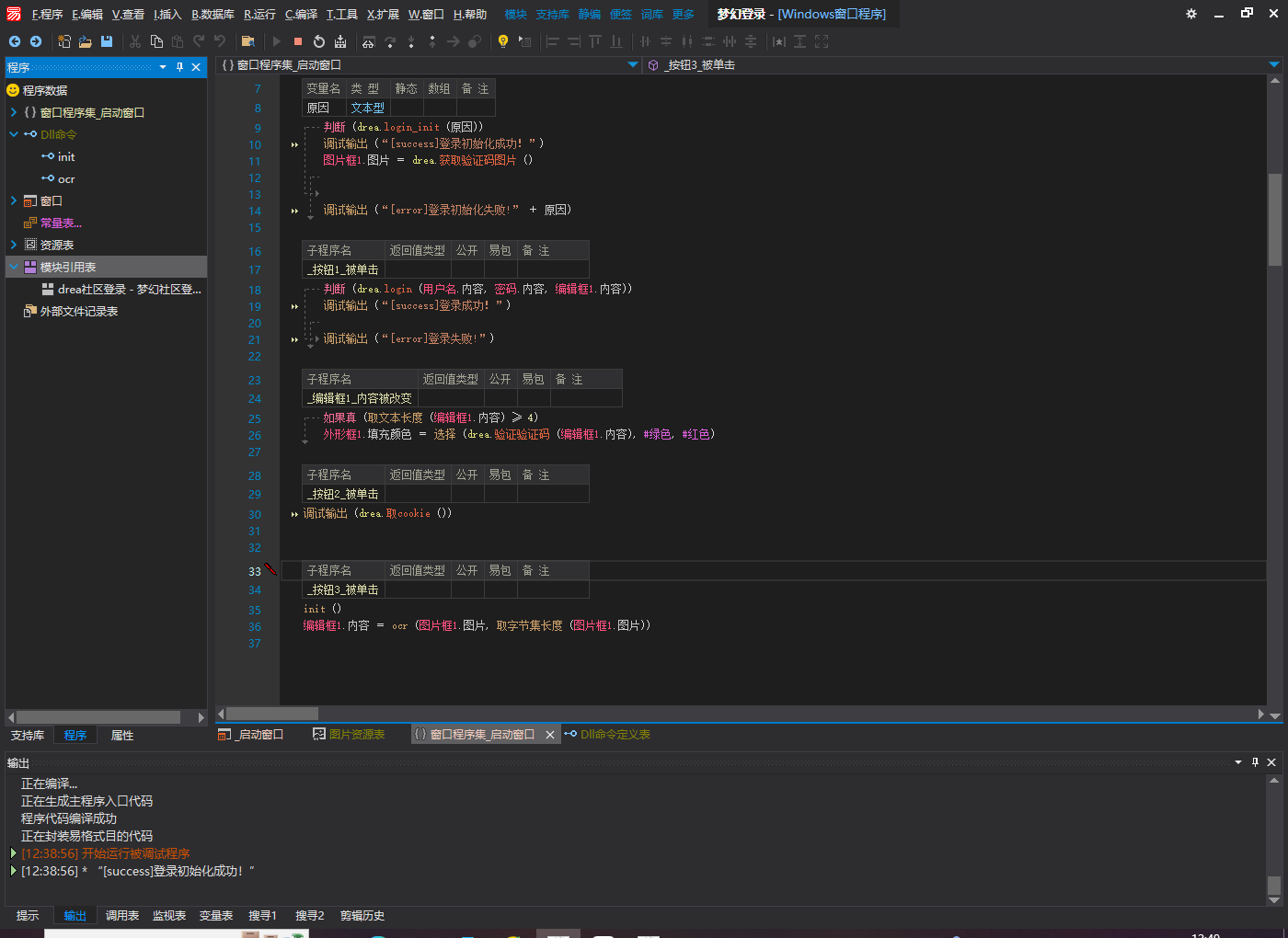Toggle the pin on the 程序 panel
The height and width of the screenshot is (938, 1288).
coord(179,67)
